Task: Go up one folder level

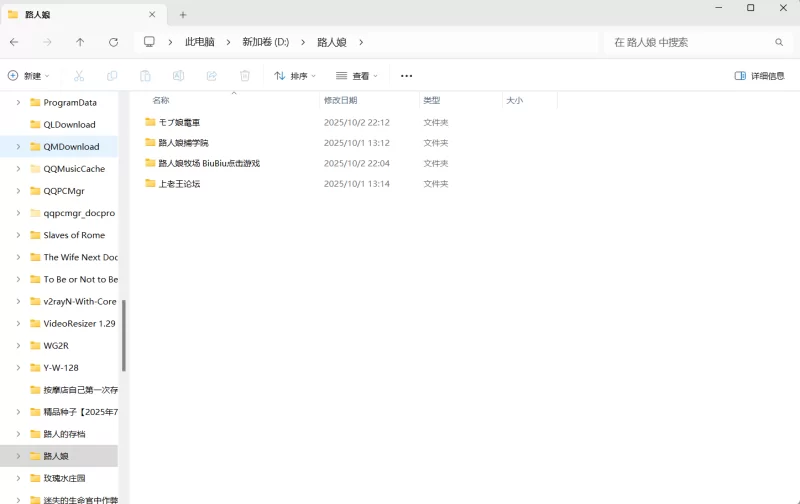Action: click(x=80, y=42)
